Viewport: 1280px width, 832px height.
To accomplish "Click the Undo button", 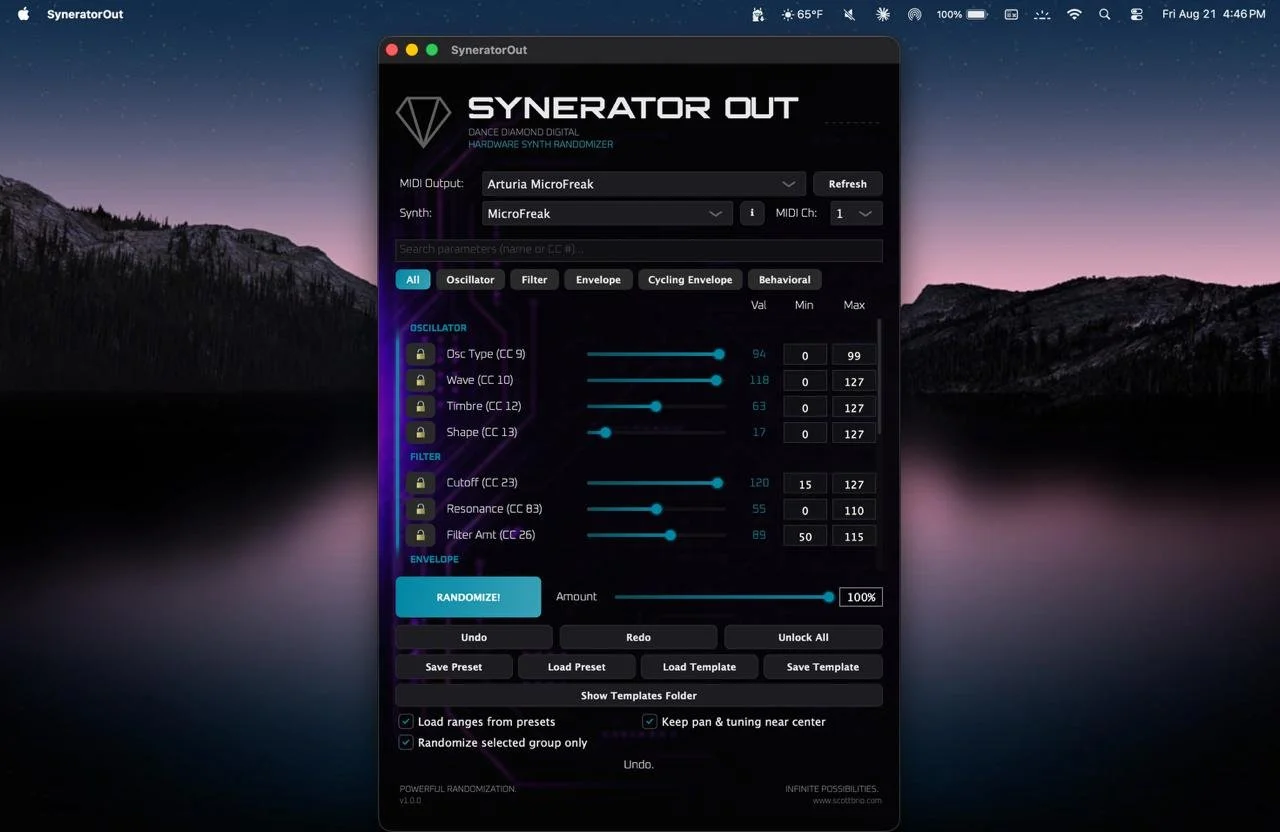I will point(474,637).
